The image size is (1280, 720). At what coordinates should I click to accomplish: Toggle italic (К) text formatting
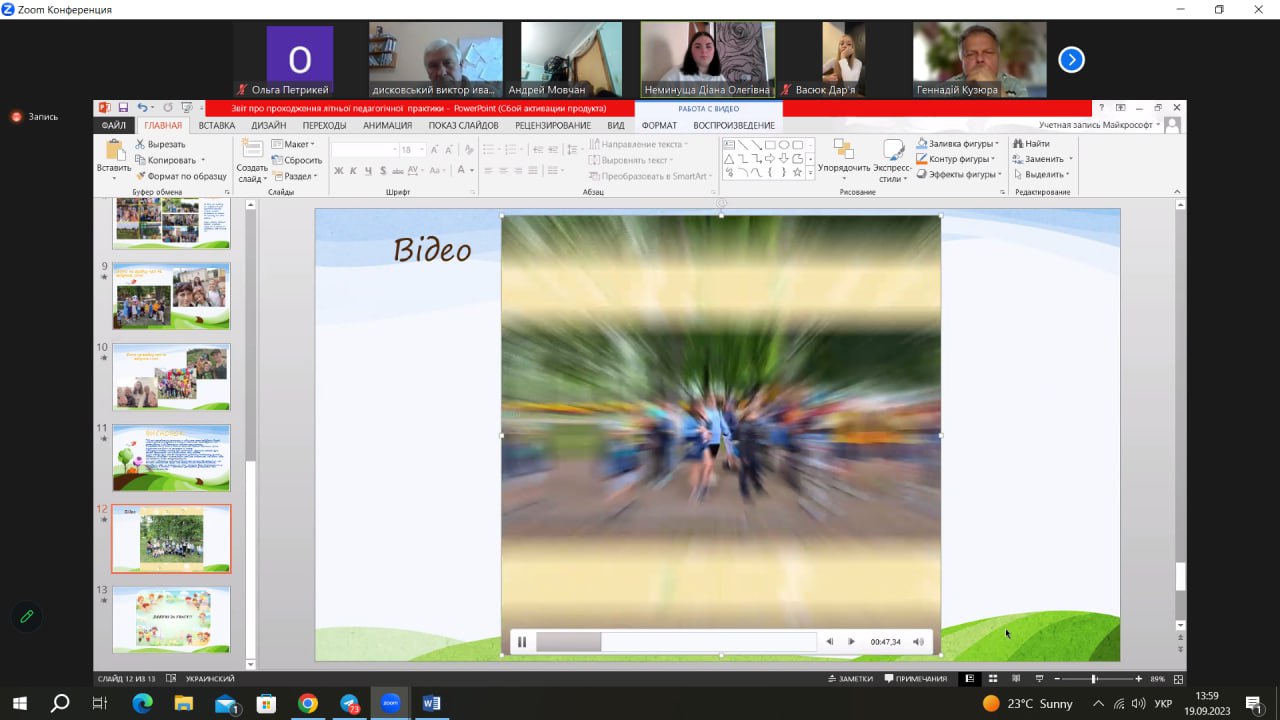tap(354, 171)
